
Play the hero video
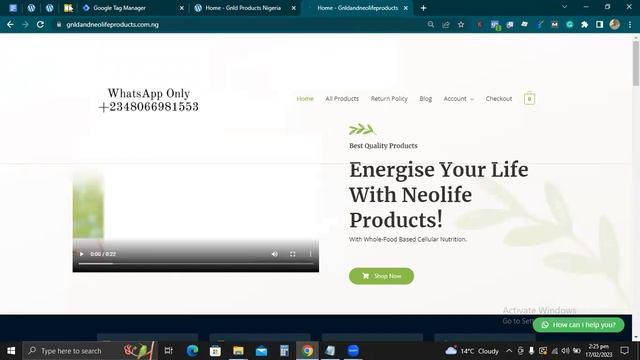coord(81,254)
